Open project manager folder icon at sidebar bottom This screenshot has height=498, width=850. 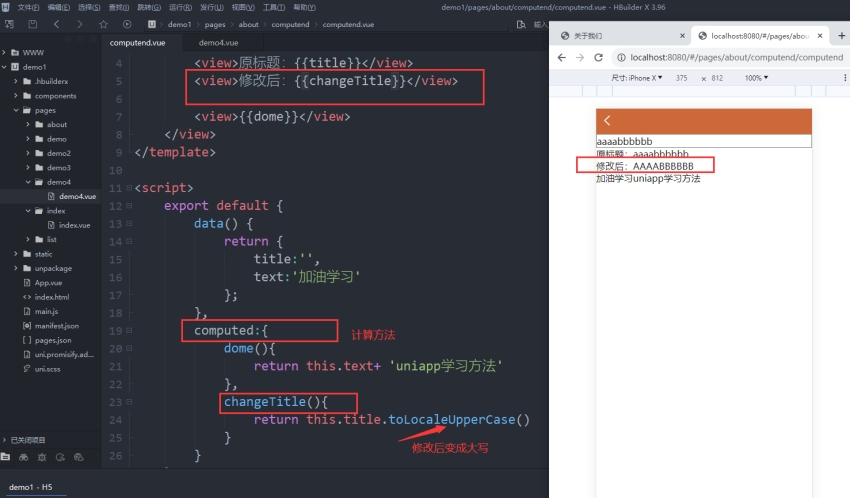tap(5, 457)
